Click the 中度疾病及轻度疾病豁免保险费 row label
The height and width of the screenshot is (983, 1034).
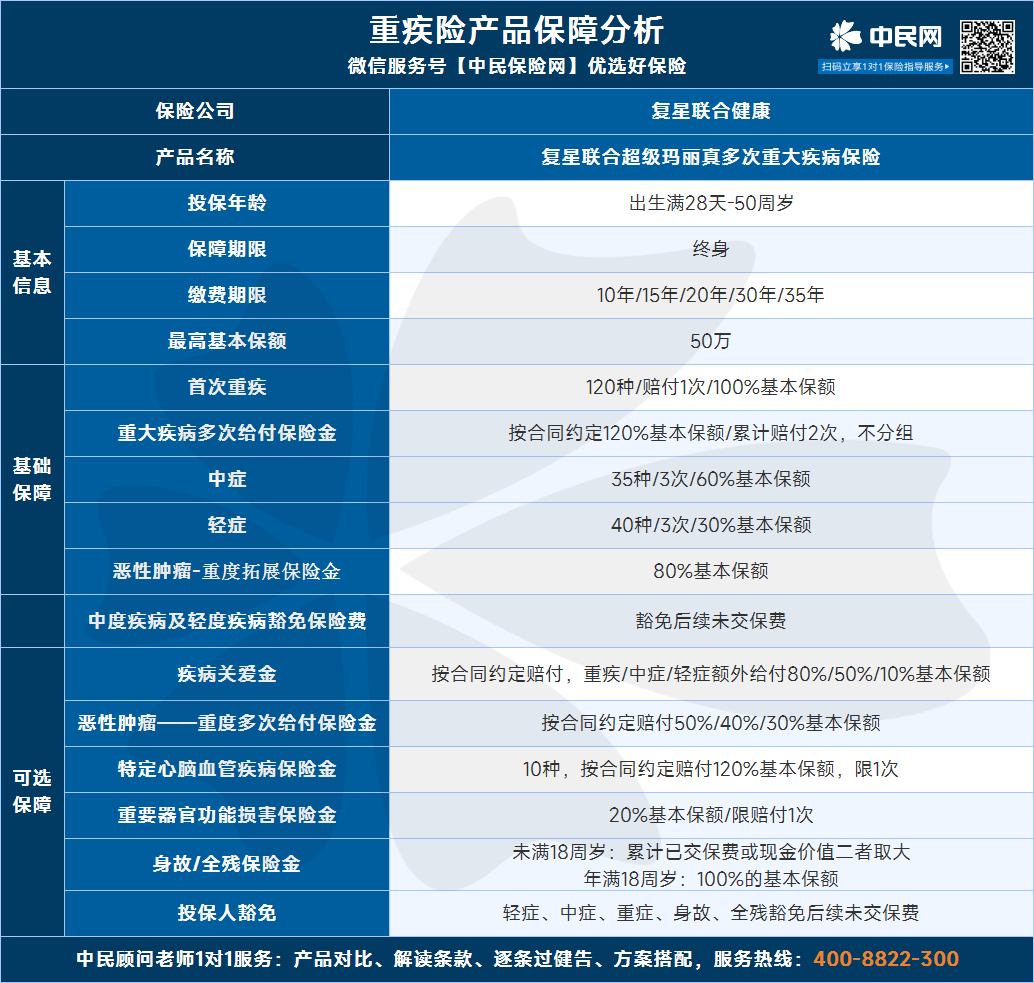click(227, 621)
